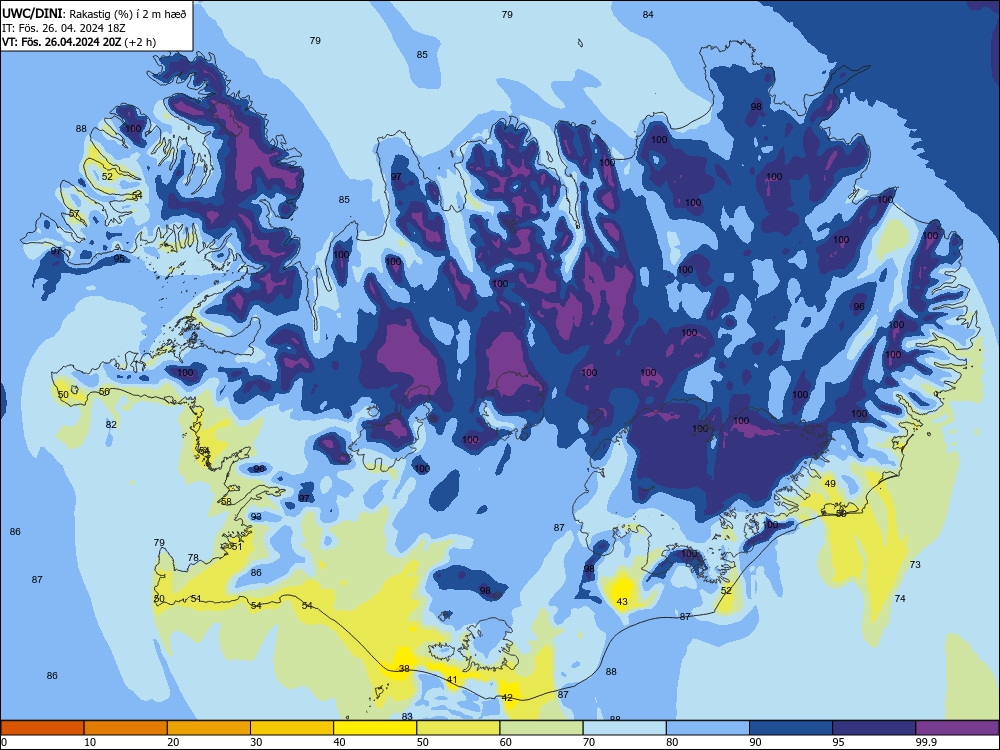Click the legend label '99.9'
The image size is (1000, 750).
click(925, 742)
